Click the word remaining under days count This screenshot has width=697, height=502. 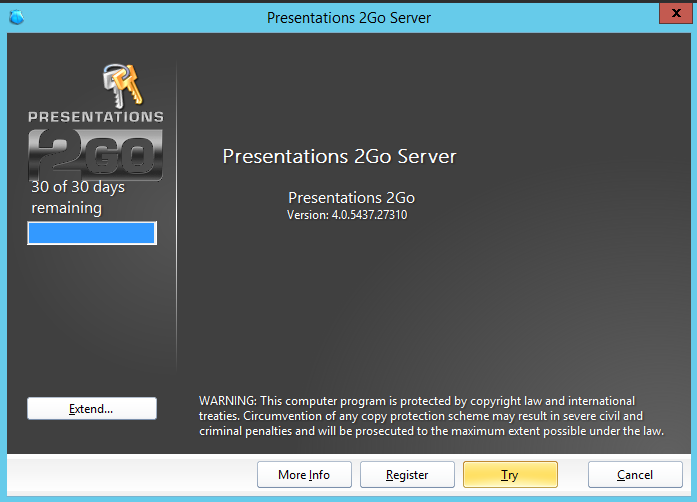coord(67,208)
